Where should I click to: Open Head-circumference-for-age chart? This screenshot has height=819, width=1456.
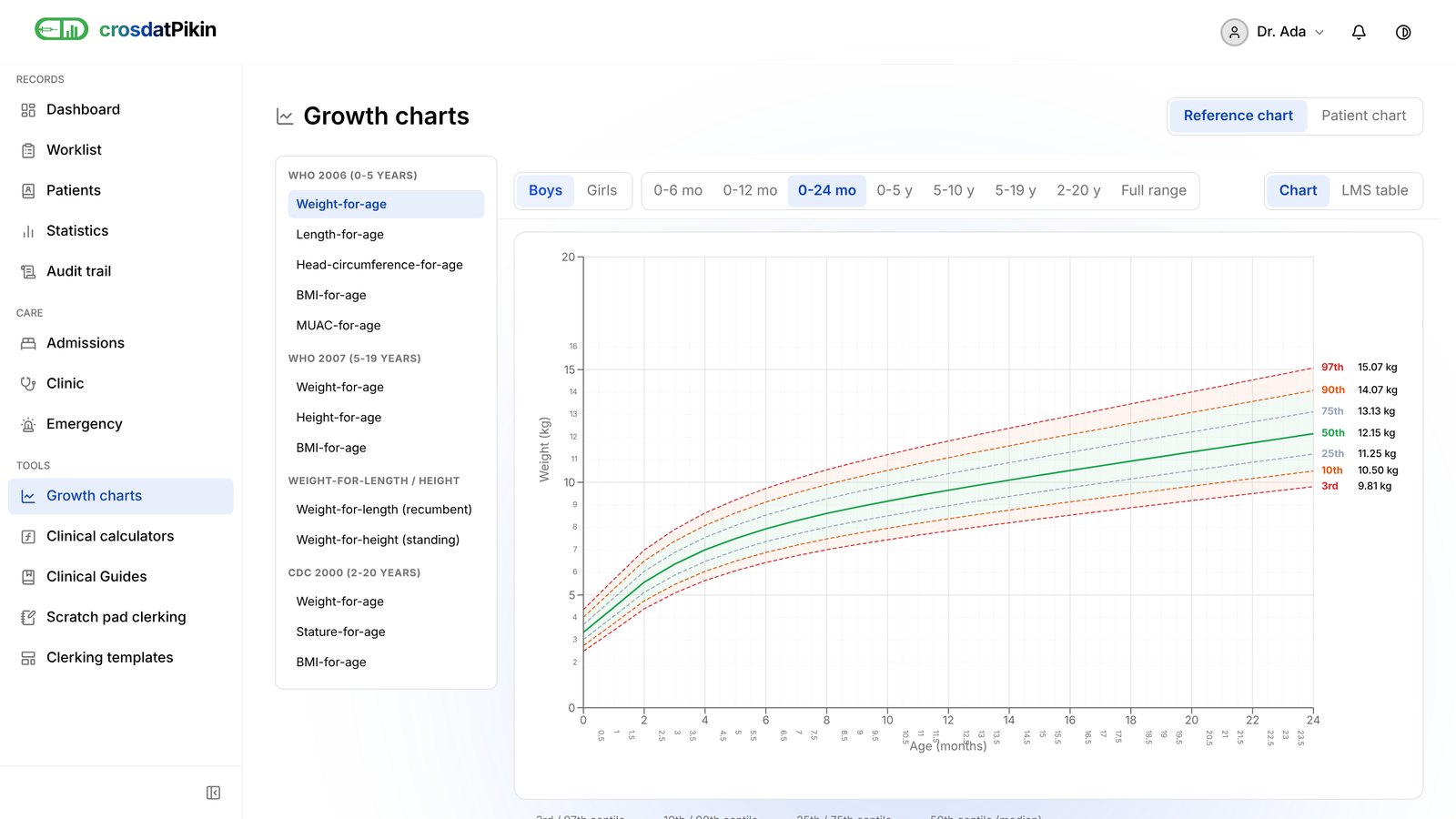coord(386,265)
